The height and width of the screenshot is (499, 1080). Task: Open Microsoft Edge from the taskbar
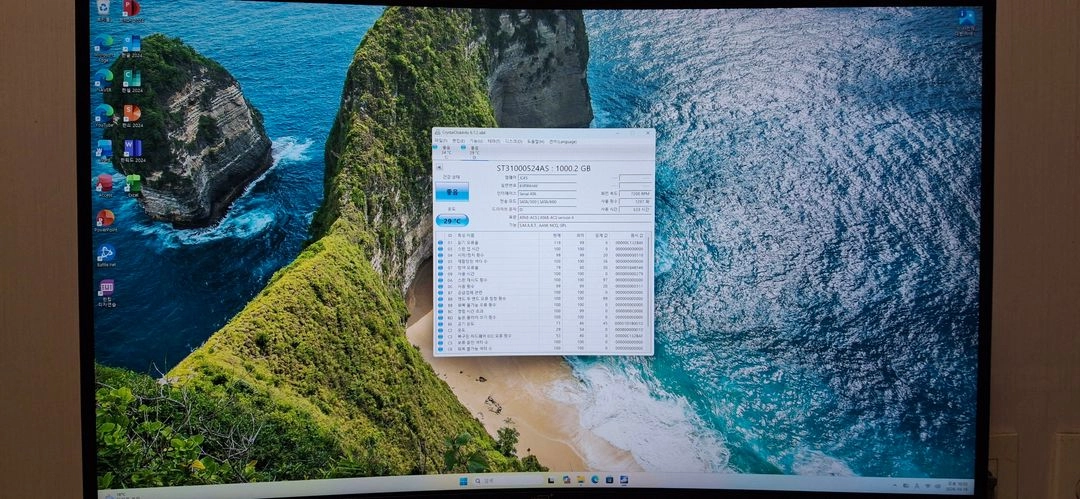(595, 480)
